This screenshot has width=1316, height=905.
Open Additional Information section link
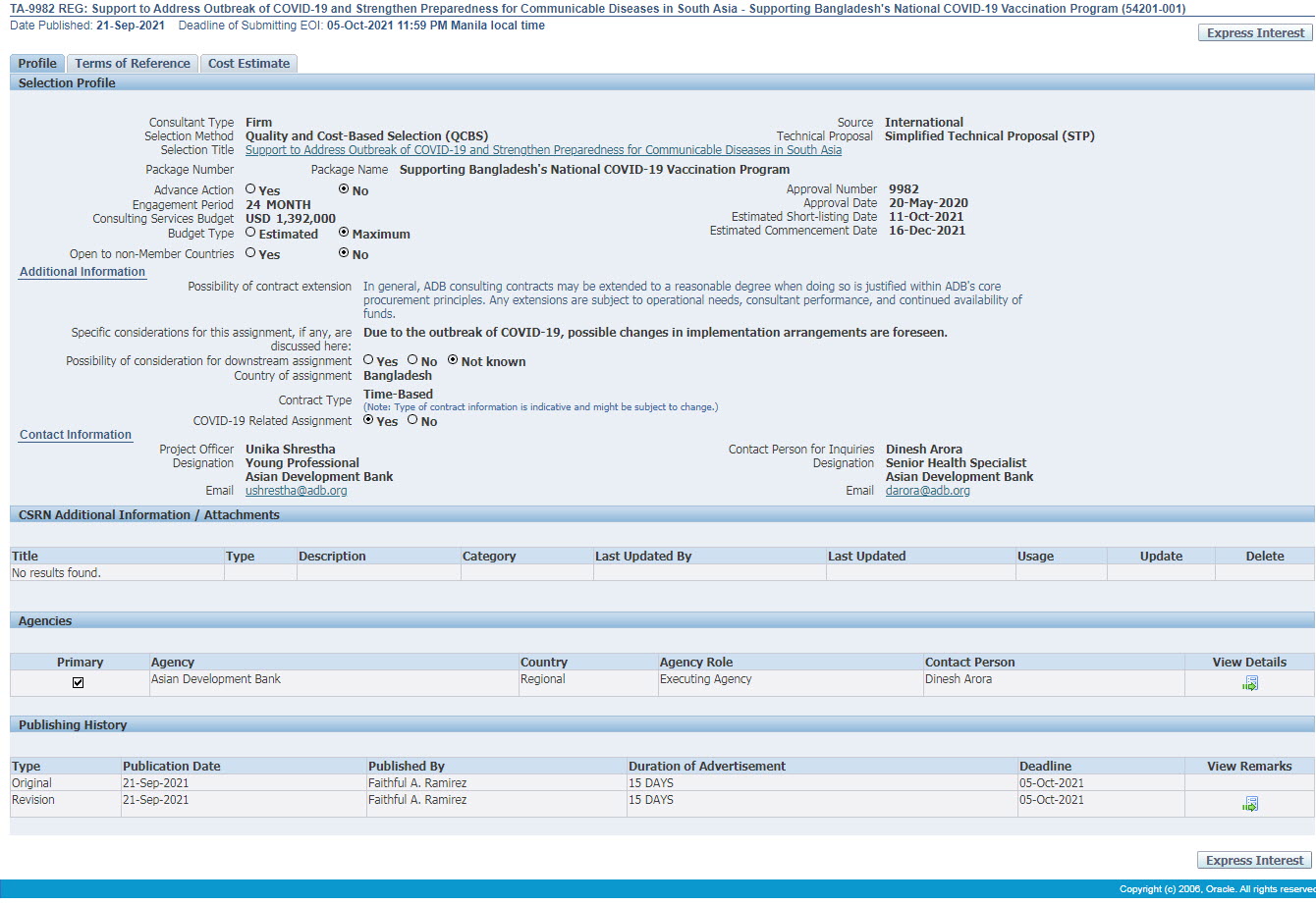(x=82, y=272)
